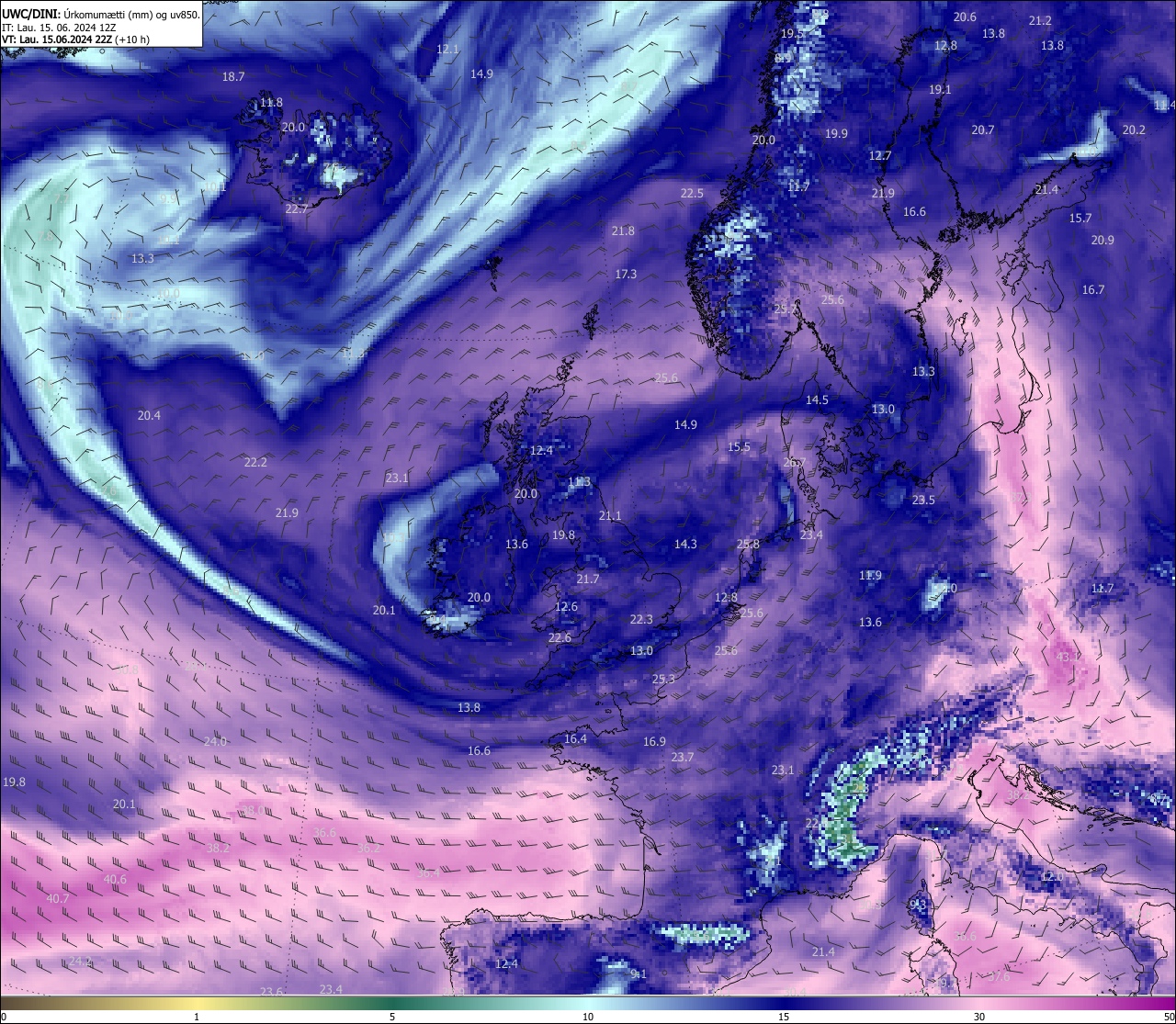The width and height of the screenshot is (1176, 1024).
Task: Click the 21.1 value over eastern England
Action: pyautogui.click(x=610, y=516)
